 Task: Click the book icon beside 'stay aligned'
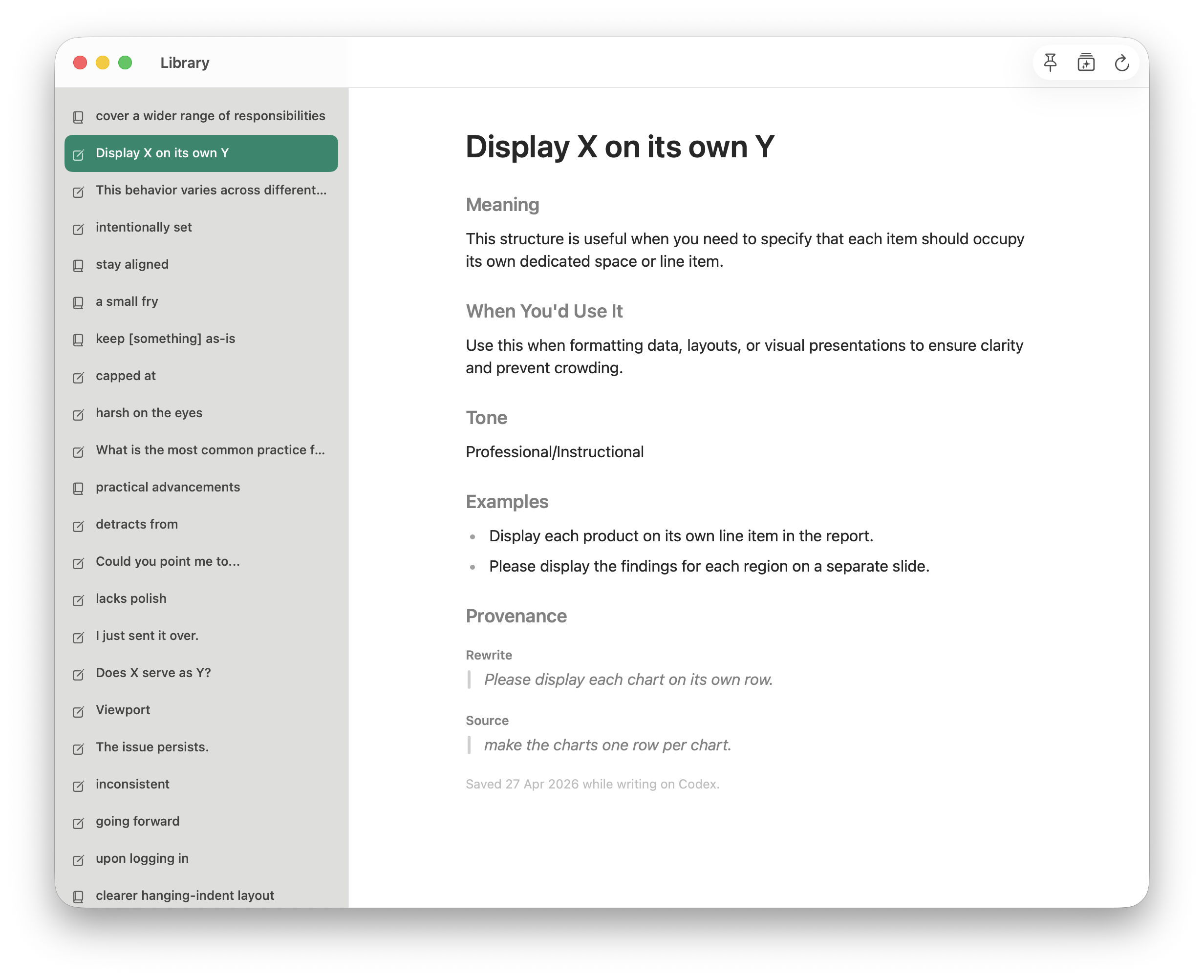coord(79,265)
